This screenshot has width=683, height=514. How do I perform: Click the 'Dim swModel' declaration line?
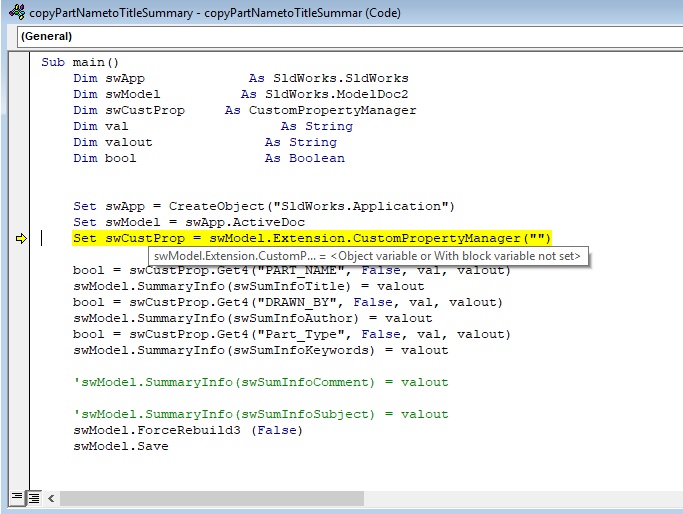[x=240, y=94]
